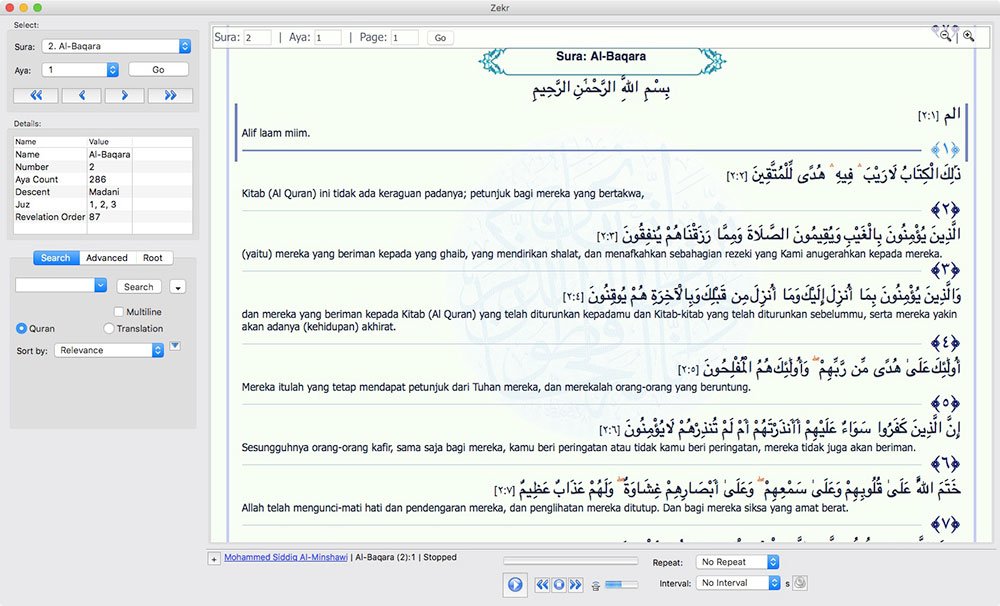Start recitation with the round play button
Viewport: 1000px width, 606px height.
point(515,584)
